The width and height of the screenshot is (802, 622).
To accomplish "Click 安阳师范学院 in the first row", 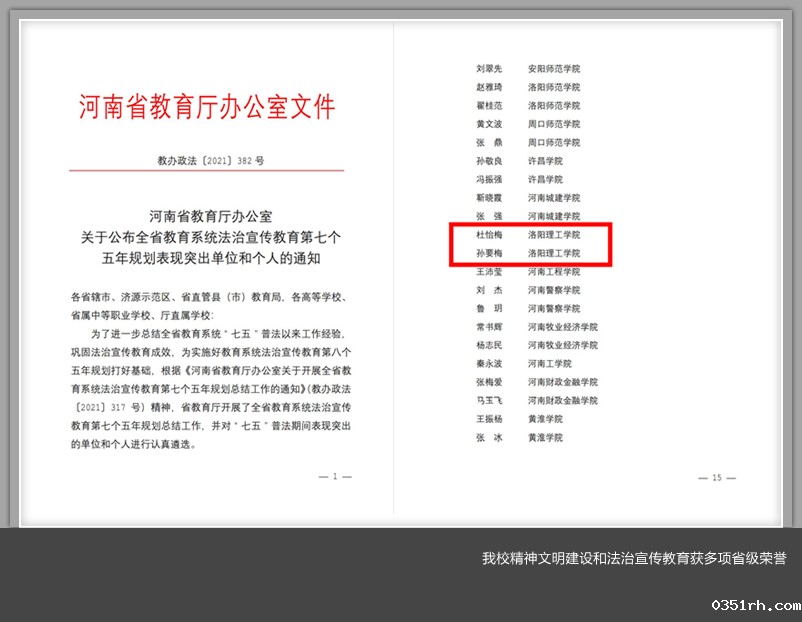I will pos(554,68).
